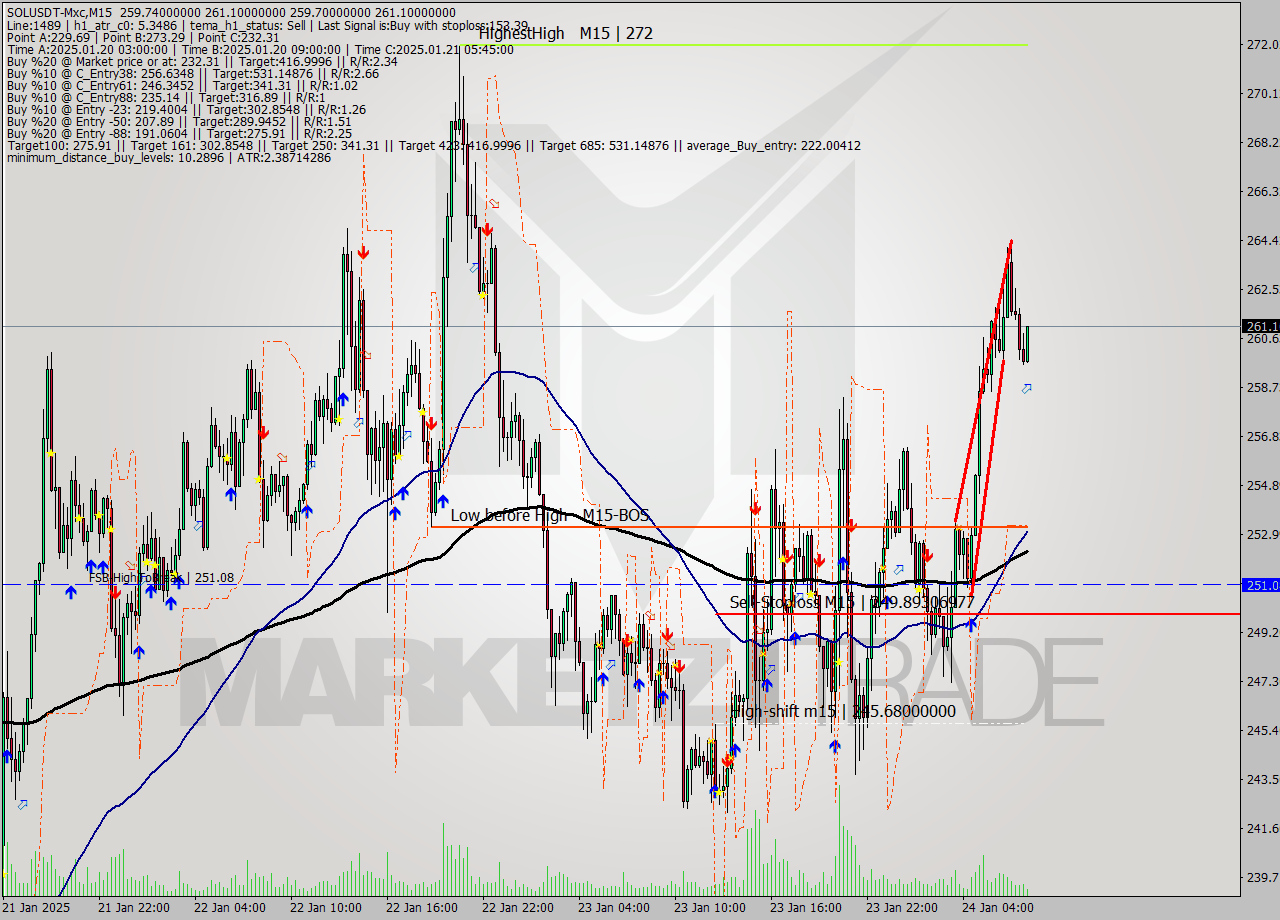The height and width of the screenshot is (920, 1280).
Task: Click the 'Low before High M15-BOS' label
Action: click(549, 515)
